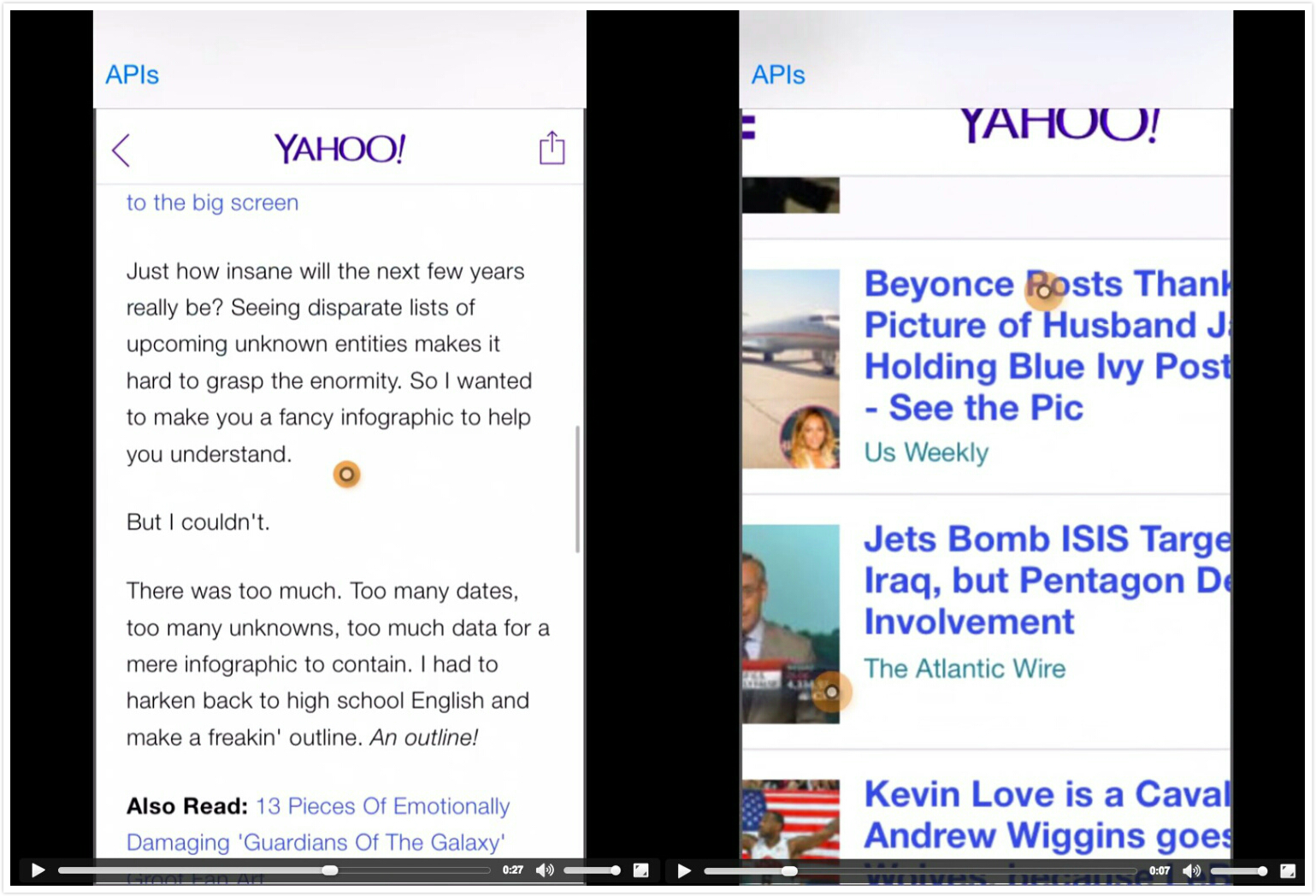Image resolution: width=1316 pixels, height=896 pixels.
Task: Click the YAHOO! logo in left article
Action: pyautogui.click(x=339, y=149)
